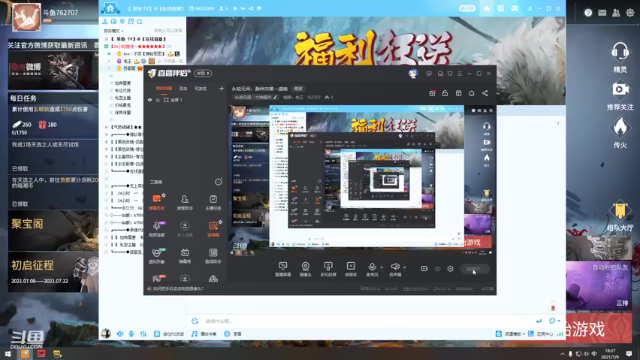Open the bell notification icon in streaming companion
Image resolution: width=640 pixels, height=360 pixels.
[x=471, y=93]
